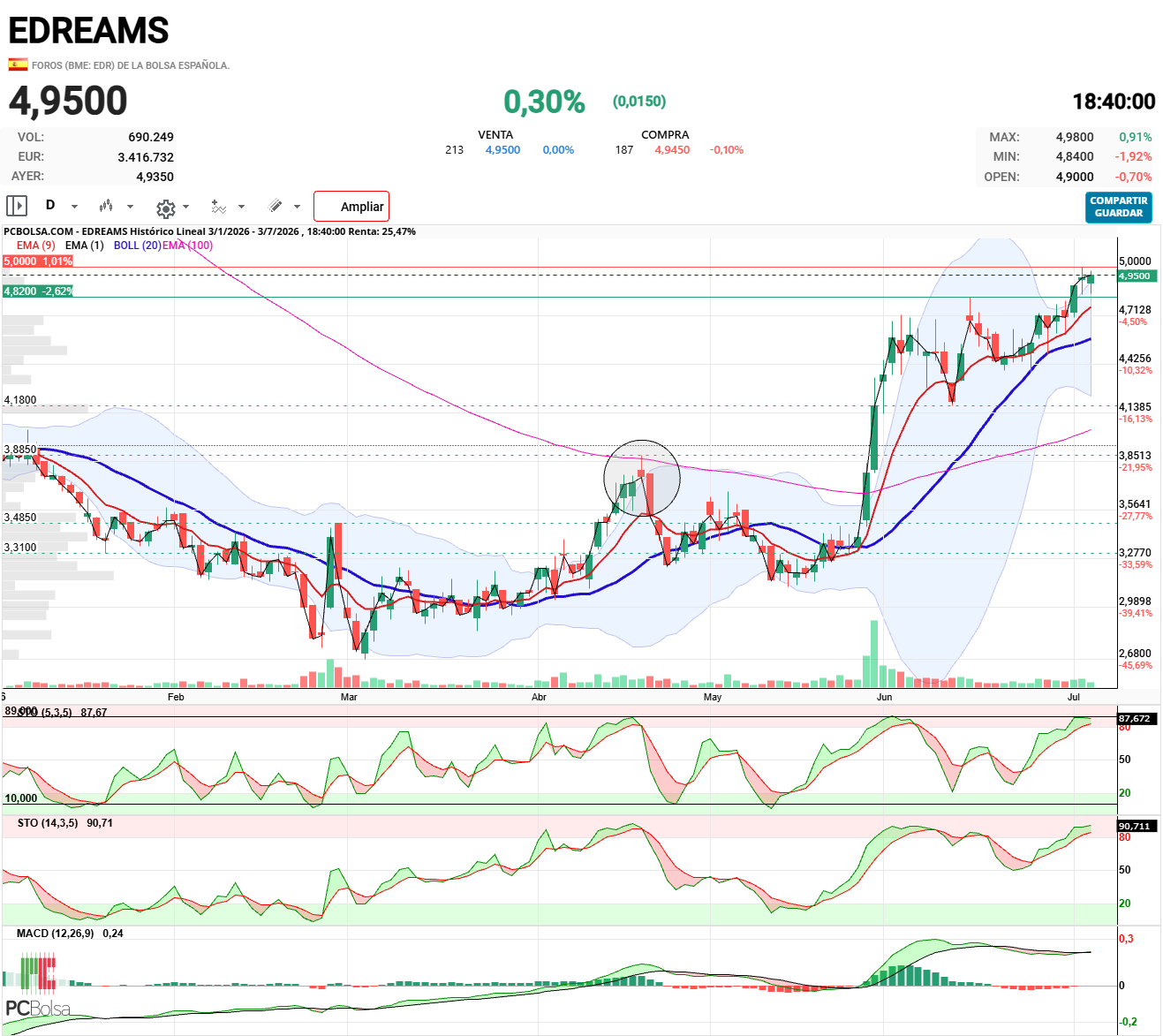Click the MACD (12,26,9) indicator label

pyautogui.click(x=55, y=933)
